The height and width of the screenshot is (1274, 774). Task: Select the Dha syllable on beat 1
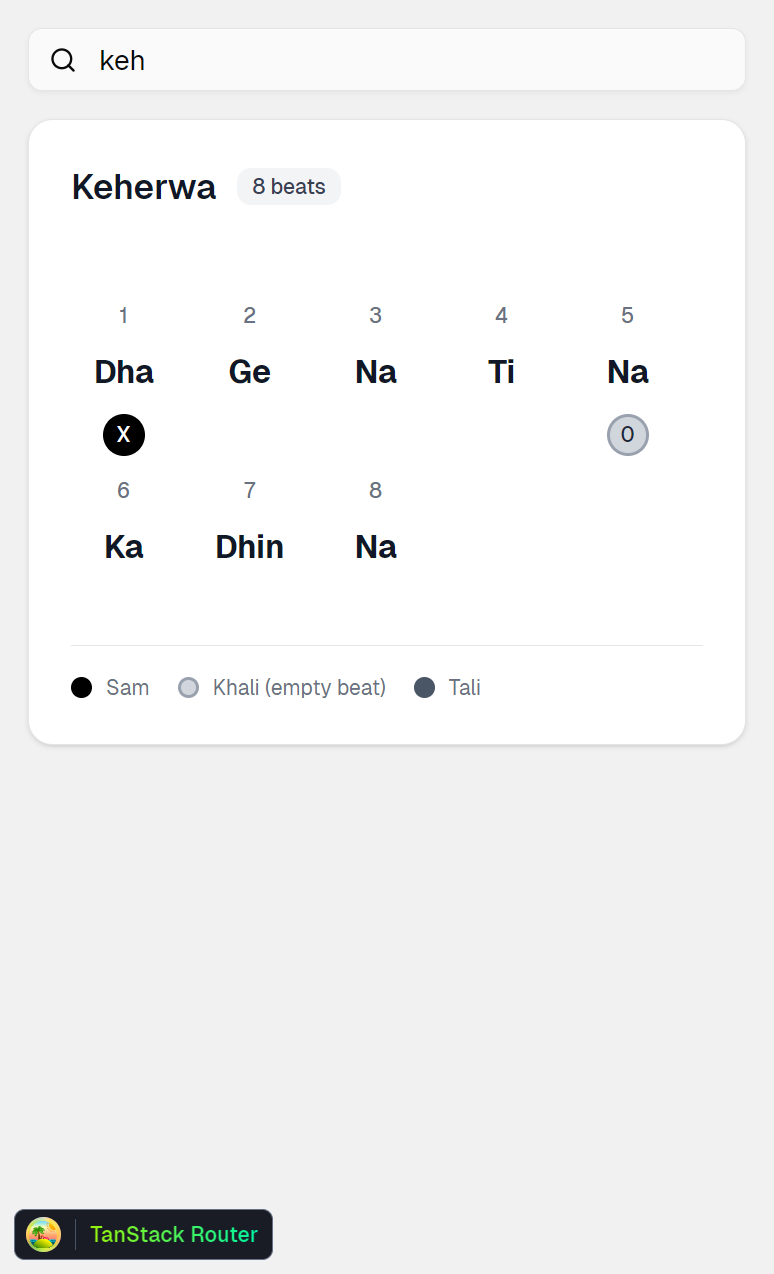(x=124, y=372)
